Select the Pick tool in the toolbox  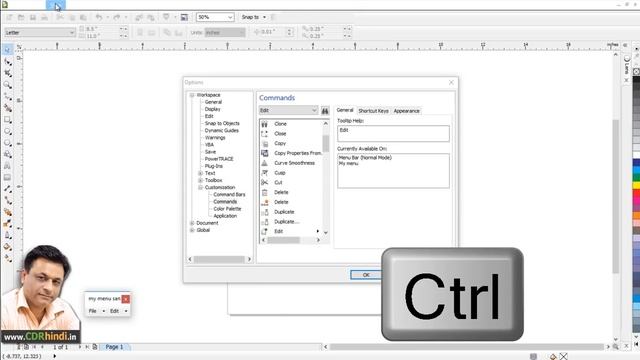coord(7,50)
